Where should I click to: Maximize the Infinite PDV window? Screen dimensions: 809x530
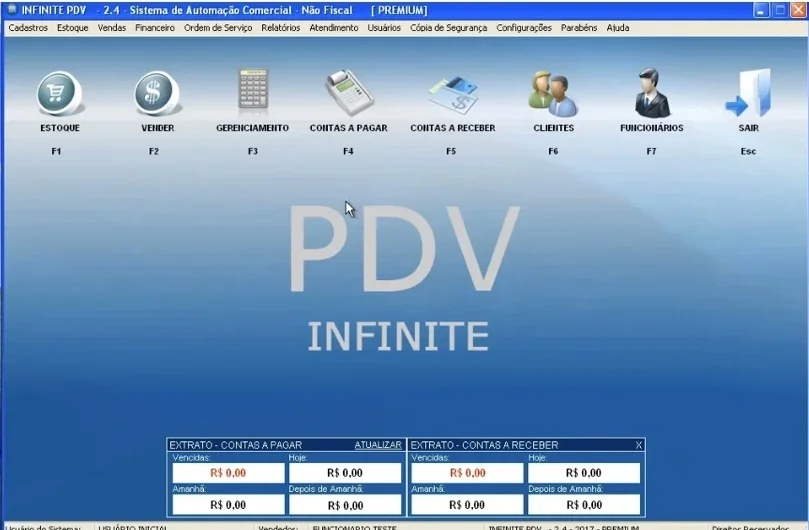point(780,10)
